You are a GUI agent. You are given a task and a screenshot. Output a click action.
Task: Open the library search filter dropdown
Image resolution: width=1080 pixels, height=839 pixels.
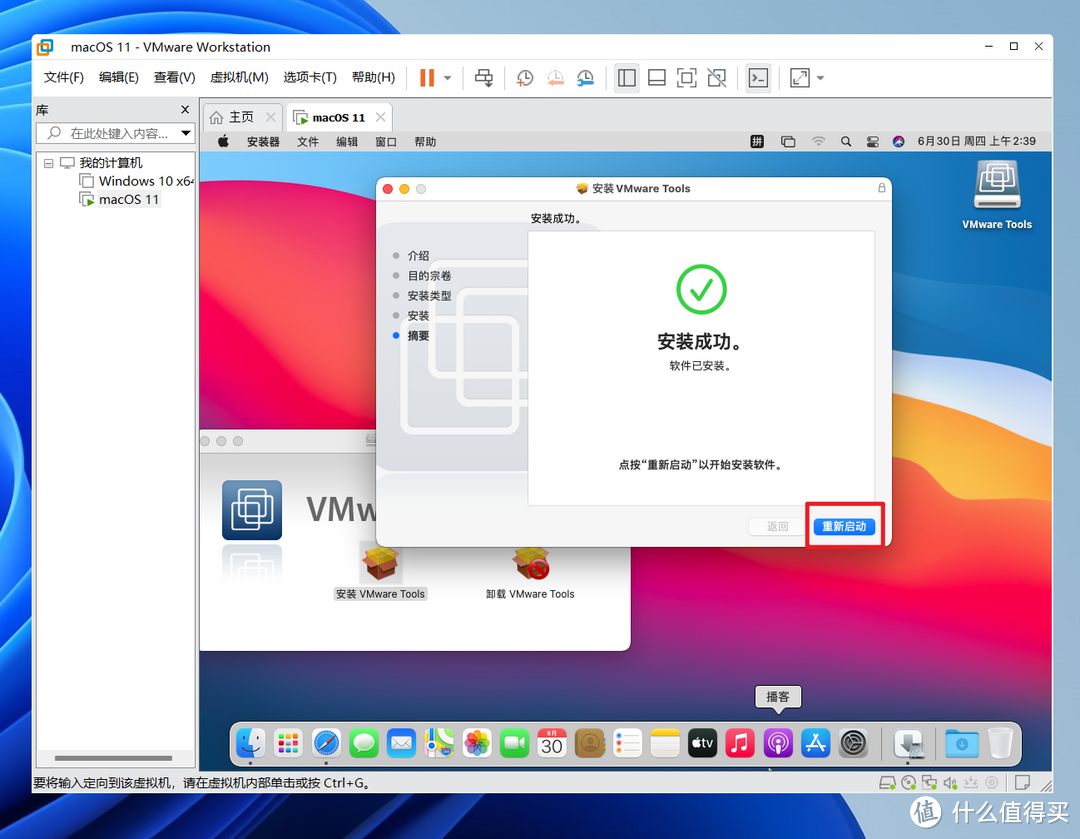(x=186, y=133)
